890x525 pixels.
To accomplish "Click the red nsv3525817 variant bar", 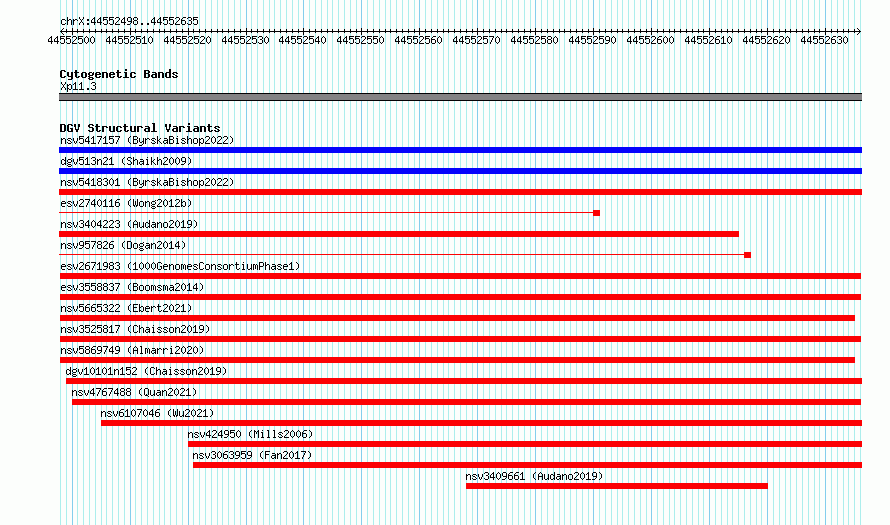I will 460,339.
